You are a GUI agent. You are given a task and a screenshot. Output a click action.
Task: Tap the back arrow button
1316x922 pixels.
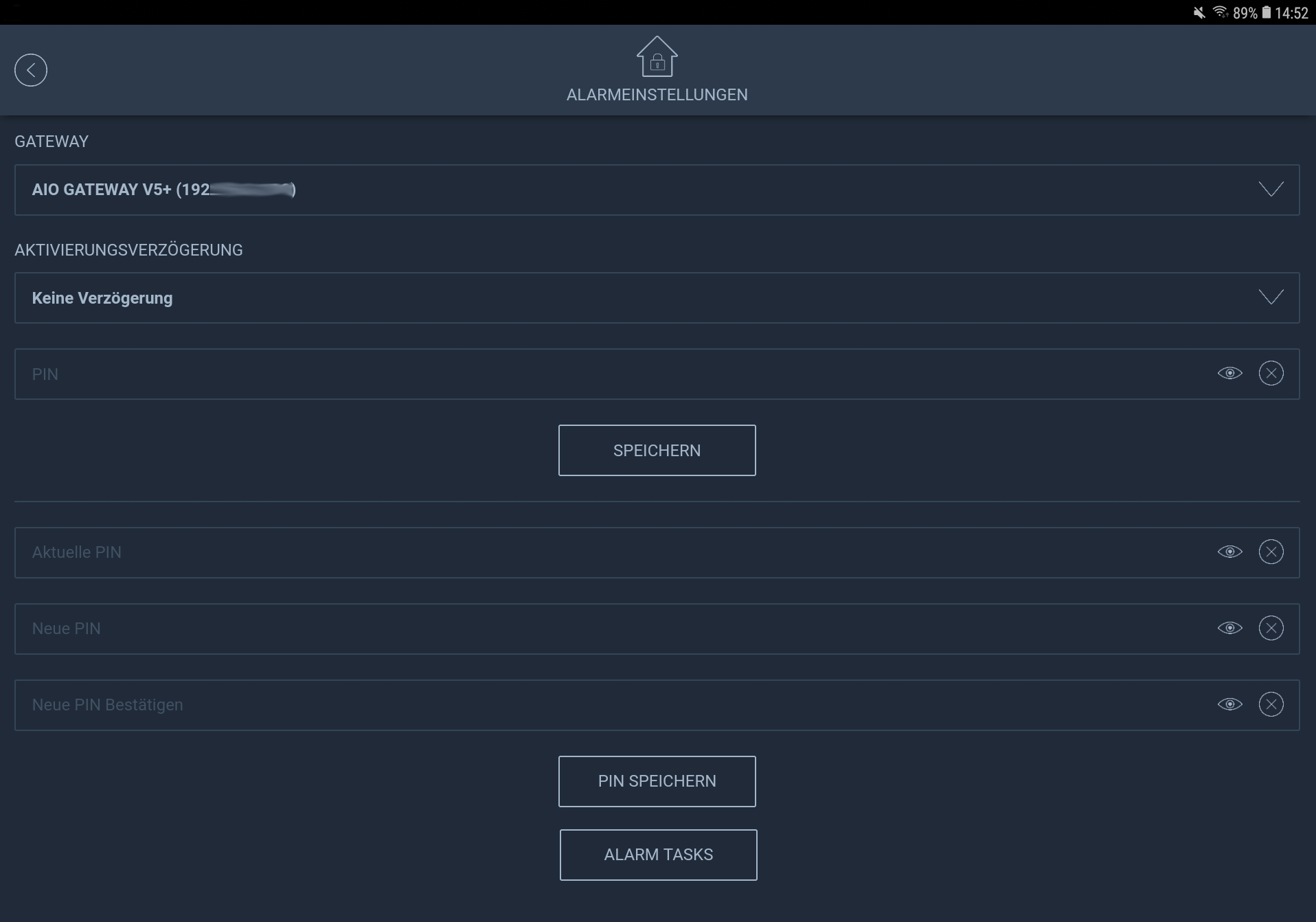pyautogui.click(x=31, y=70)
